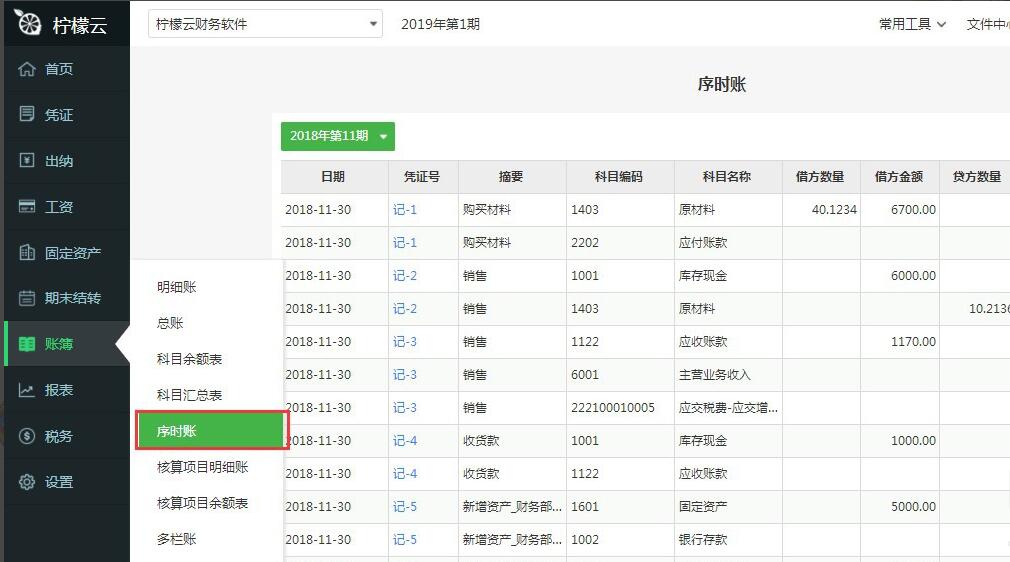Image resolution: width=1010 pixels, height=562 pixels.
Task: Click the 设置 gear icon
Action: pos(26,482)
